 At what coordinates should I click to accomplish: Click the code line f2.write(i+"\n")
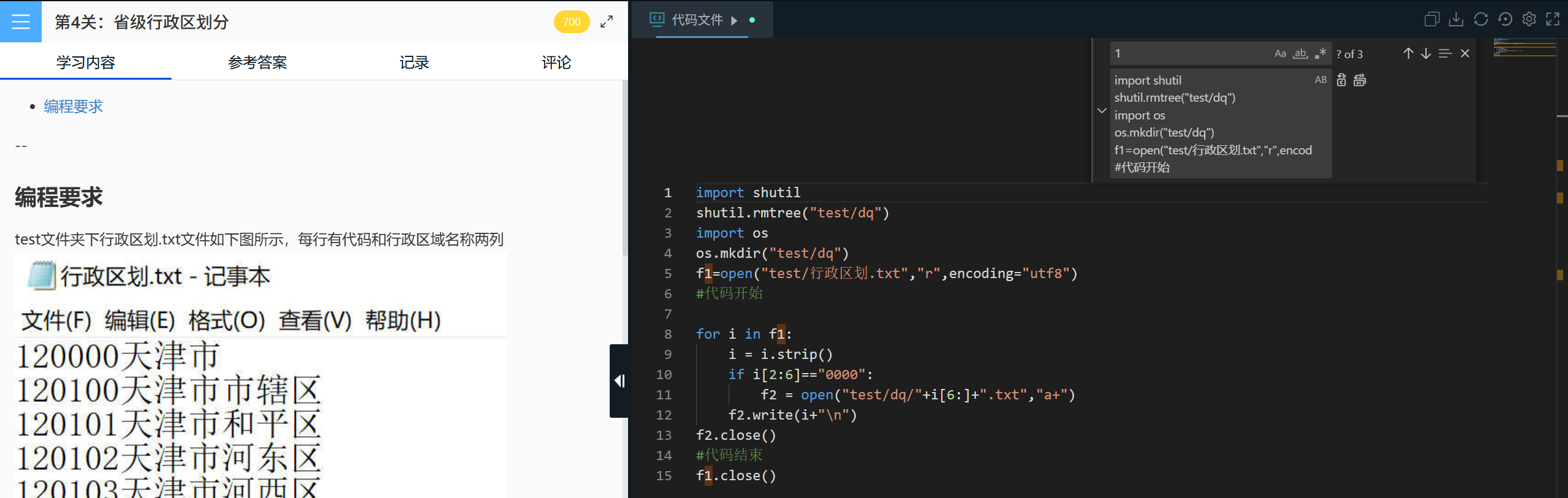point(792,415)
